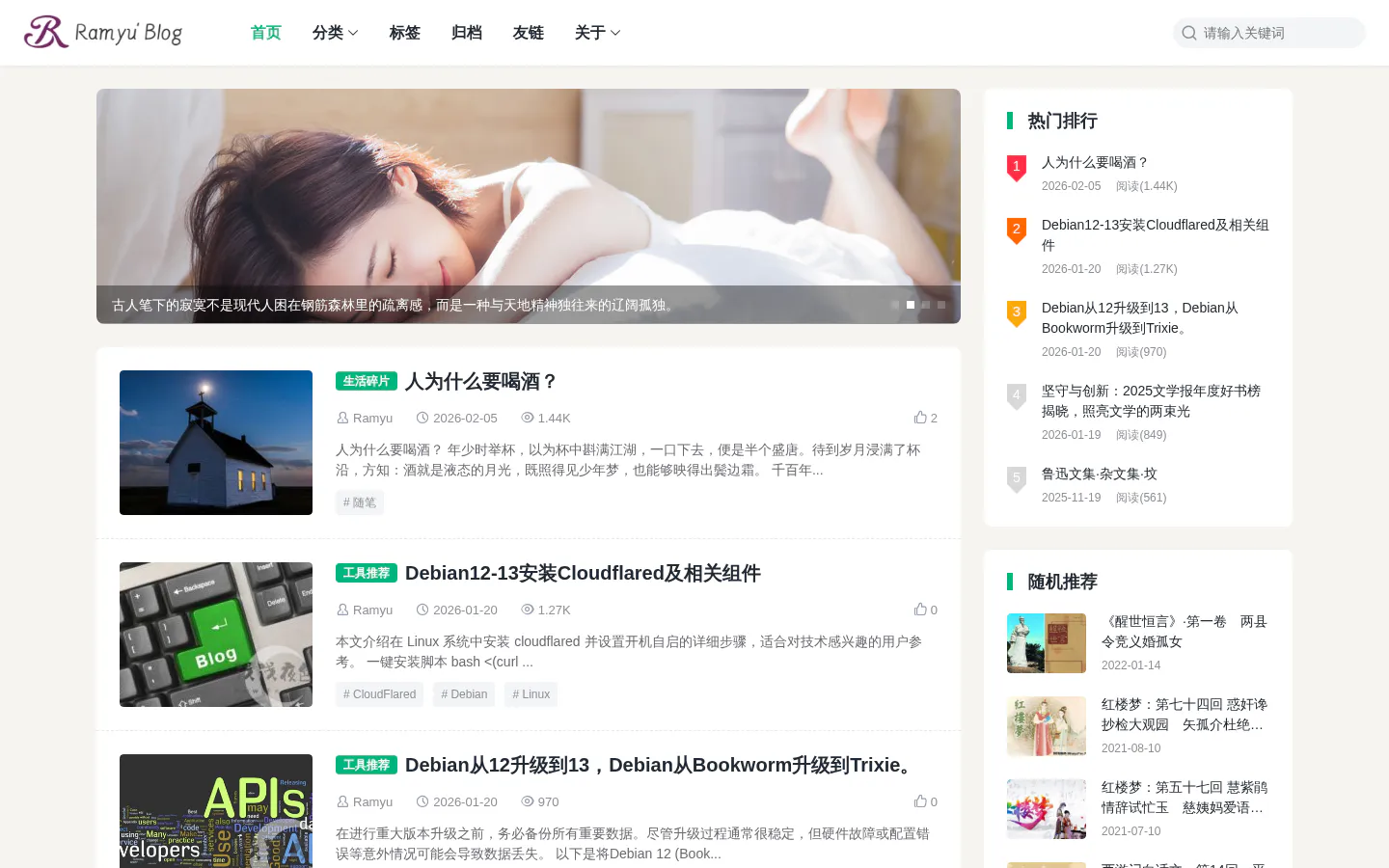
Task: Click the search magnifier icon
Action: [x=1189, y=33]
